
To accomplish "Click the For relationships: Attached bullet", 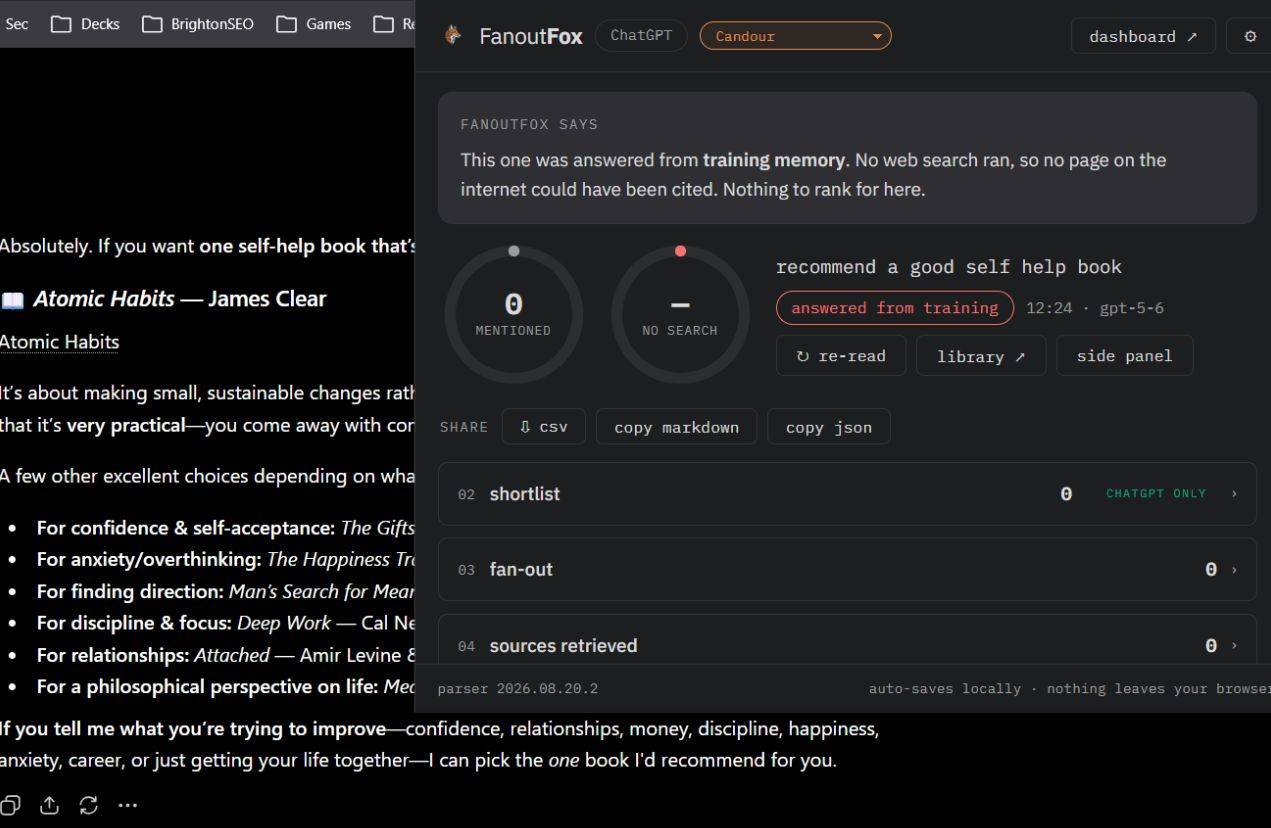I will 226,655.
